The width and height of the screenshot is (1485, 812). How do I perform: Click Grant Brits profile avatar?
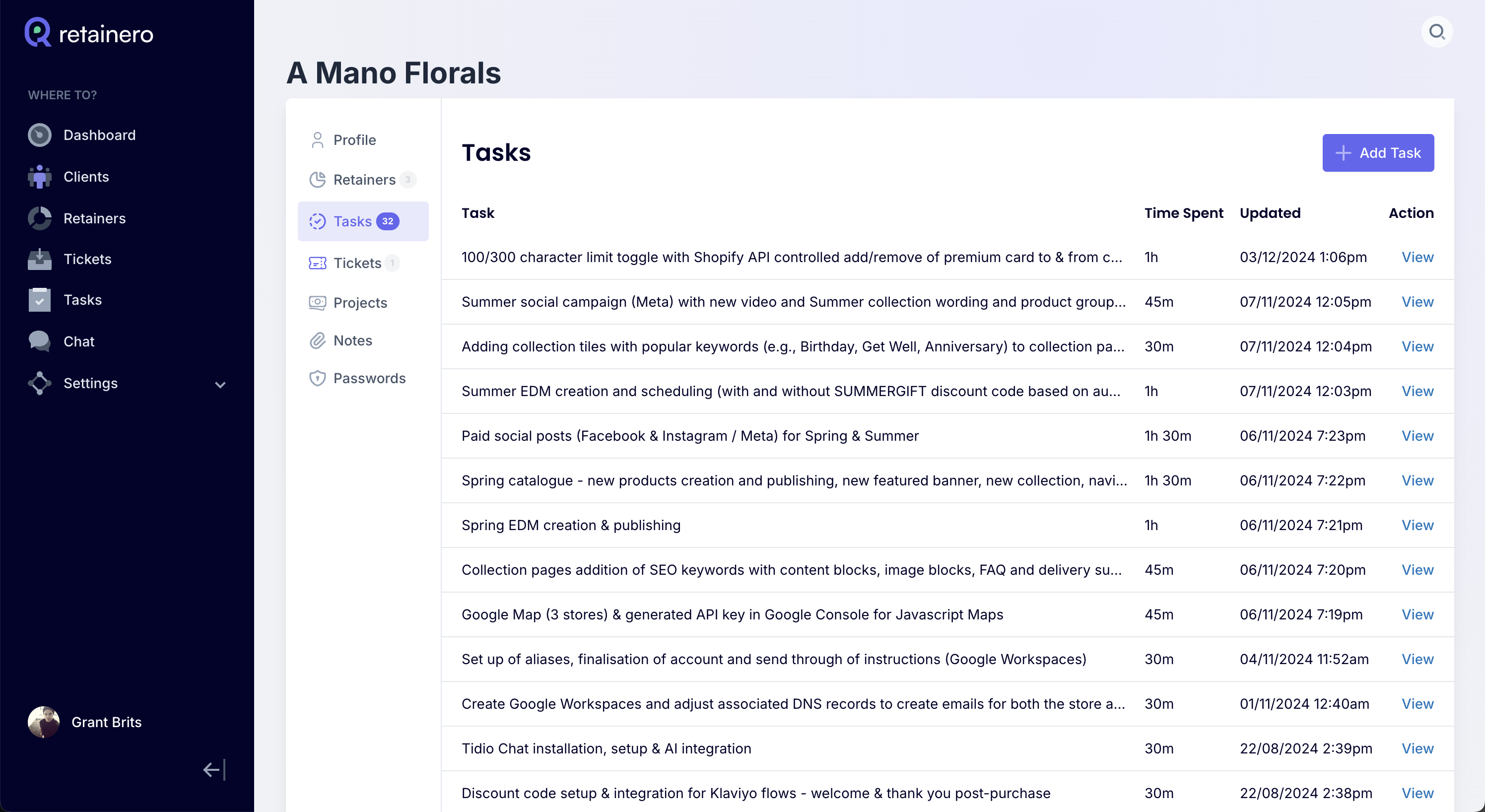pyautogui.click(x=44, y=722)
